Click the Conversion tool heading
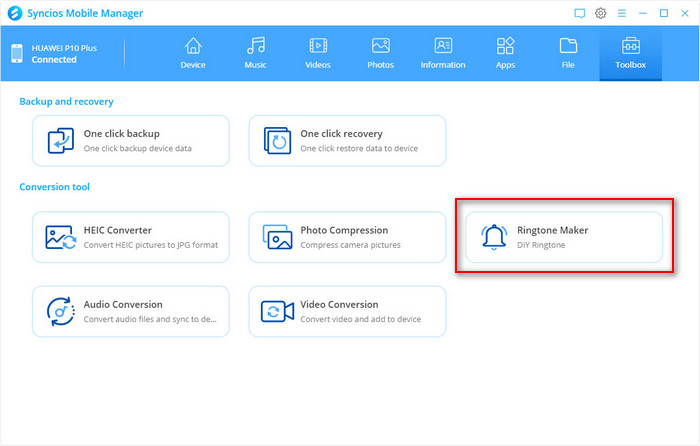The width and height of the screenshot is (700, 446). (x=54, y=187)
